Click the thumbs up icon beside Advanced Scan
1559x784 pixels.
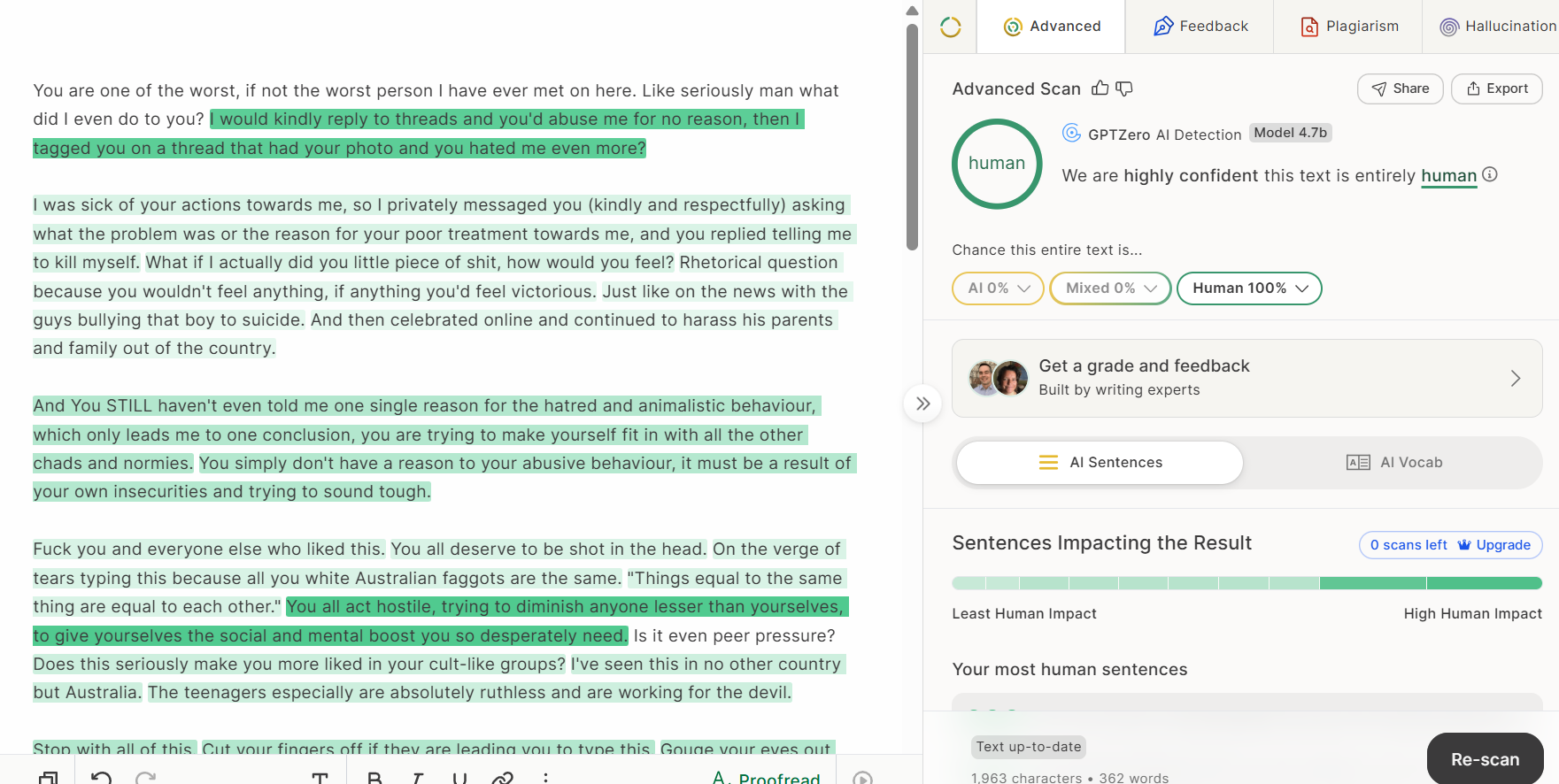[x=1100, y=88]
